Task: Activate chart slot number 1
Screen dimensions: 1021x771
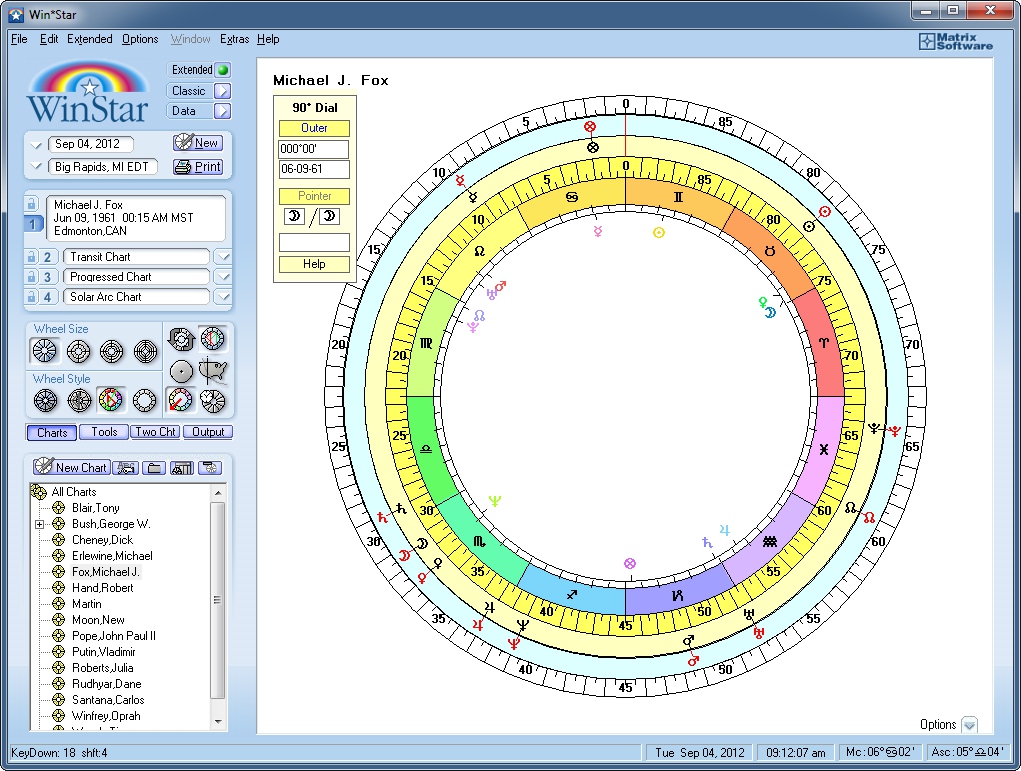Action: click(33, 224)
